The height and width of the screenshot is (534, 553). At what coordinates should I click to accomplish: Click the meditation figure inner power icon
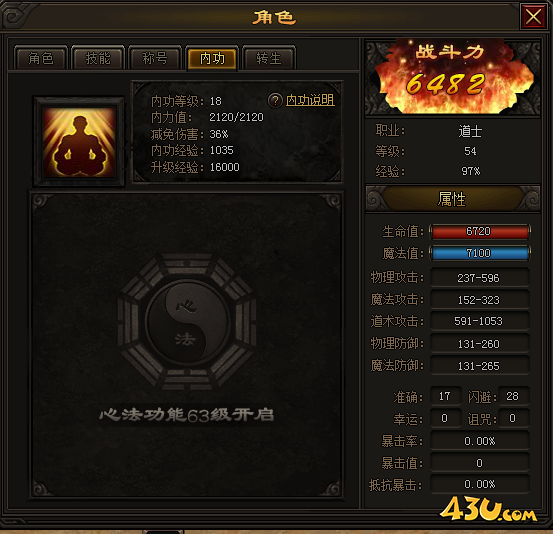[79, 142]
